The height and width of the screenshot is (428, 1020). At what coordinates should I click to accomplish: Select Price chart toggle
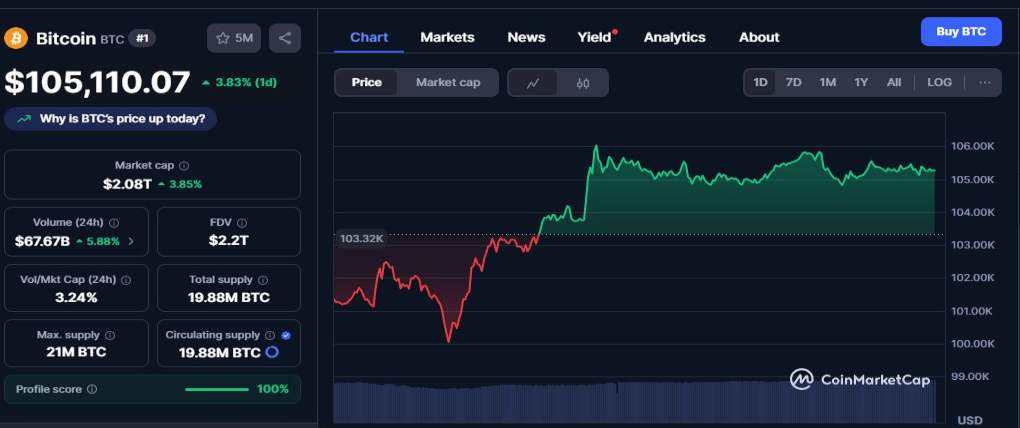(366, 83)
